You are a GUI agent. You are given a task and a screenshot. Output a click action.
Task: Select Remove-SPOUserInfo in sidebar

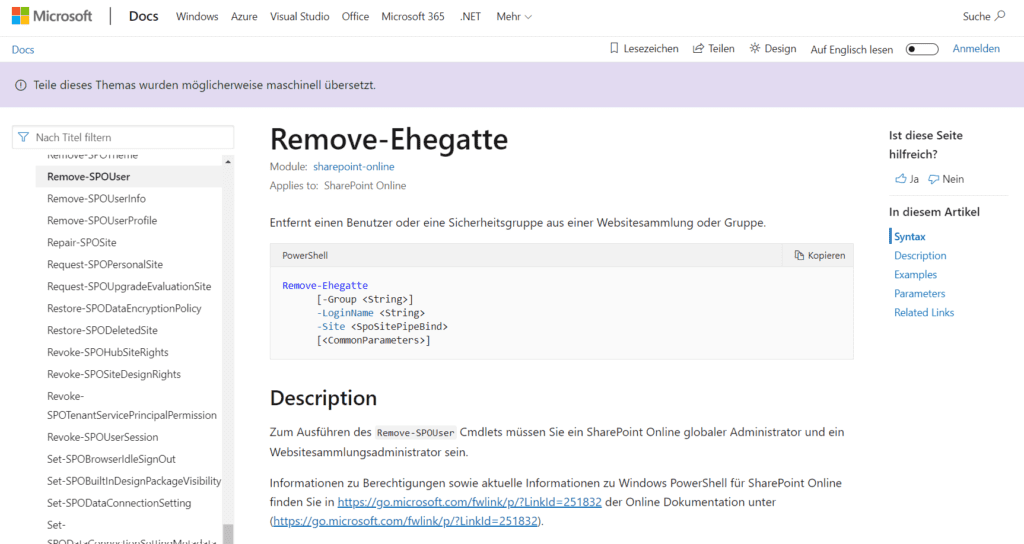(96, 199)
